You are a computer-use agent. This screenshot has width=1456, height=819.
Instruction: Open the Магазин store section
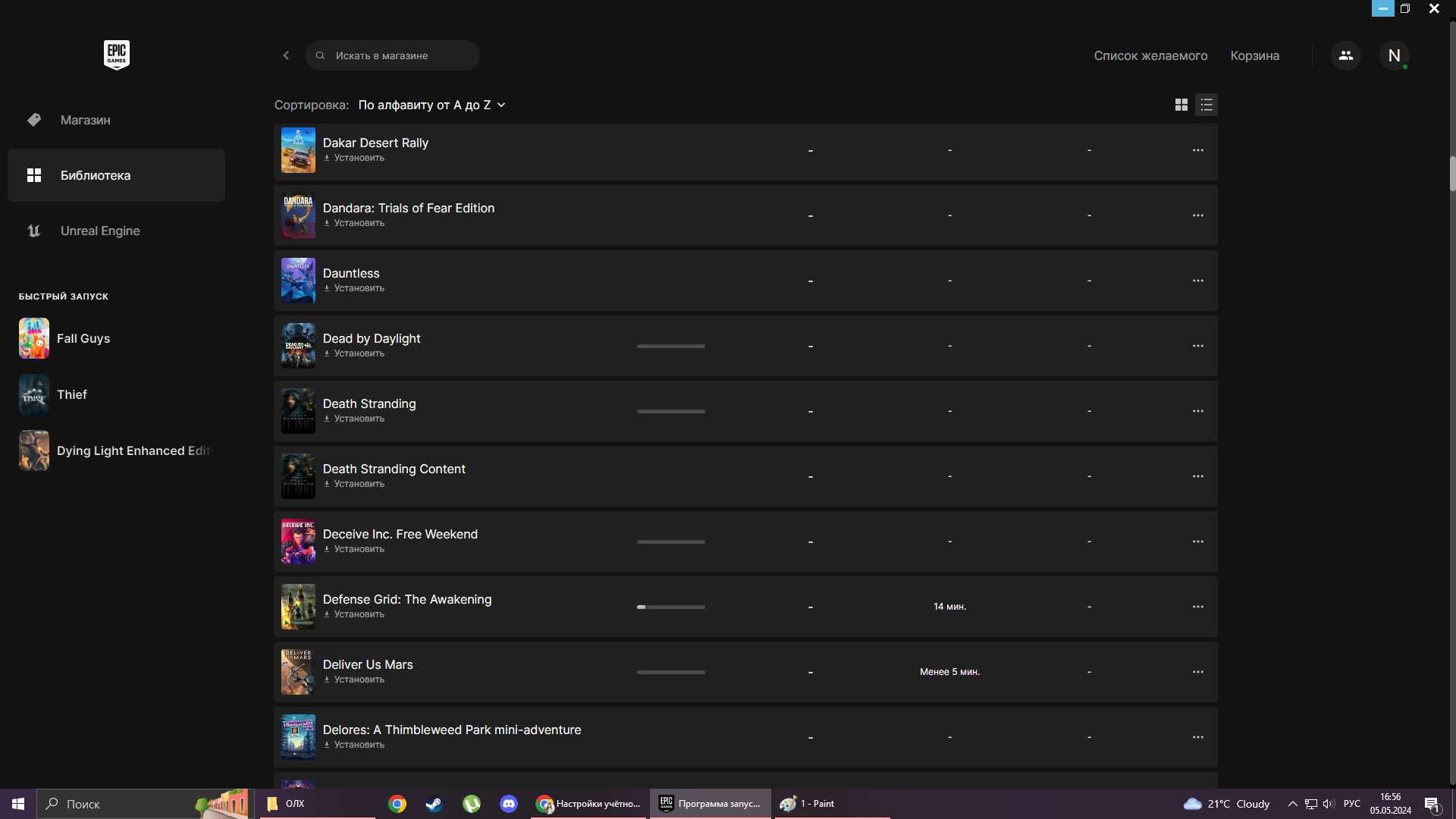[116, 120]
